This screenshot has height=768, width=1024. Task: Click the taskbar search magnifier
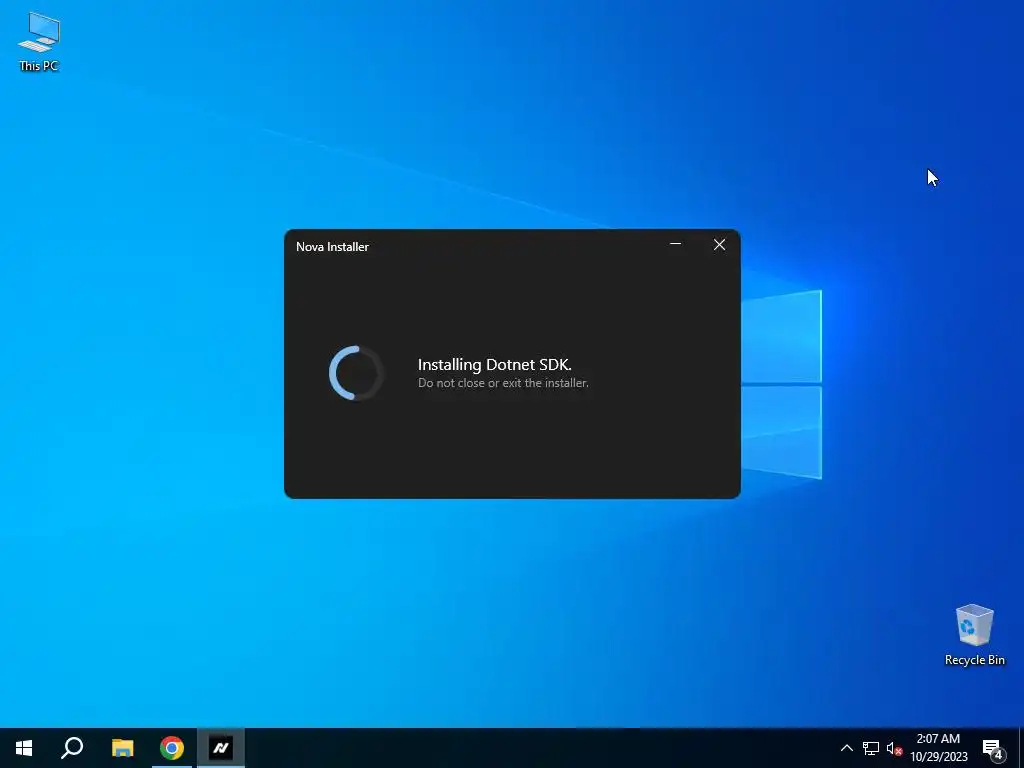72,748
